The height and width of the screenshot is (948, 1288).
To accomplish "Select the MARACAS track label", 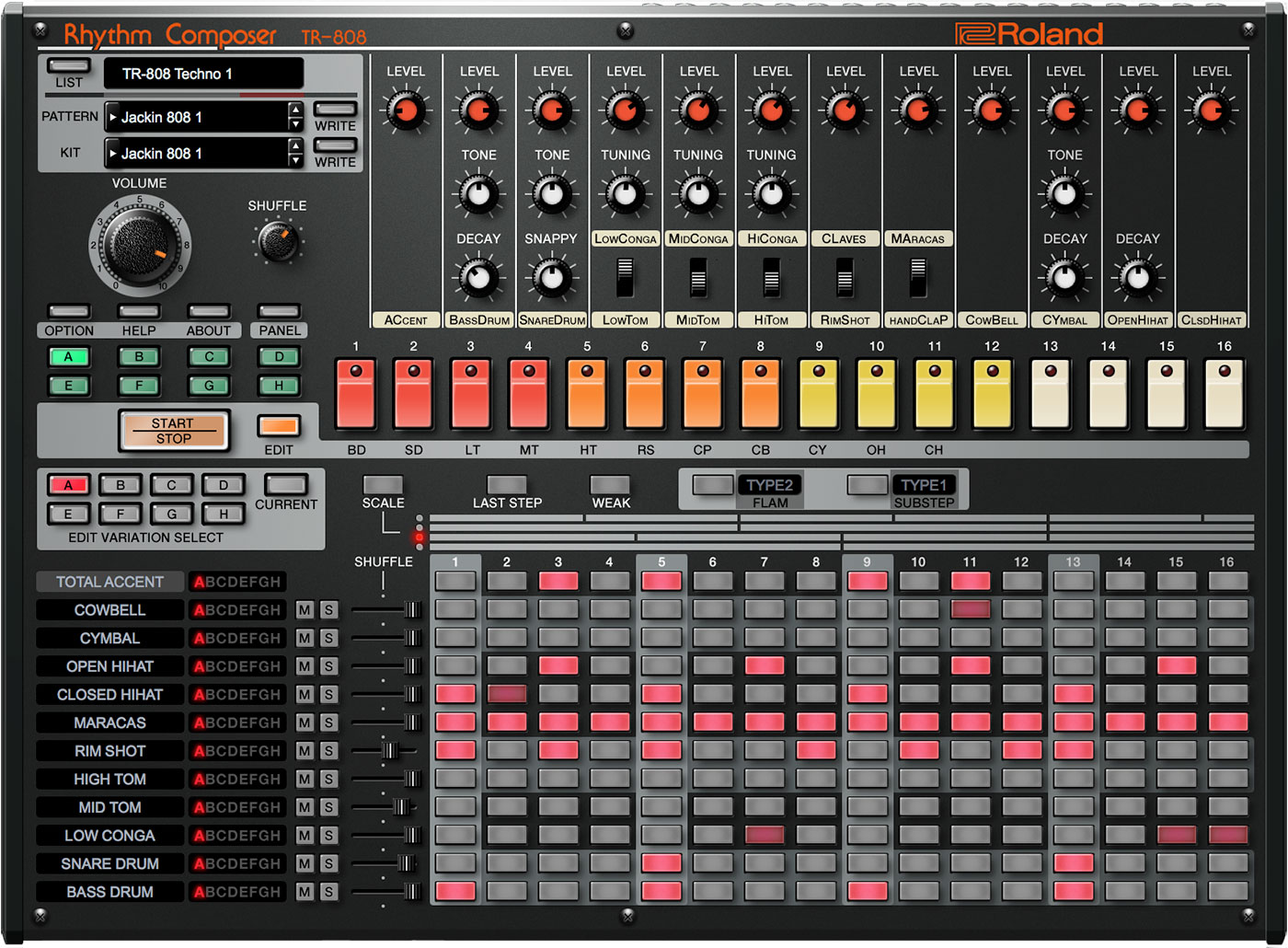I will point(109,723).
